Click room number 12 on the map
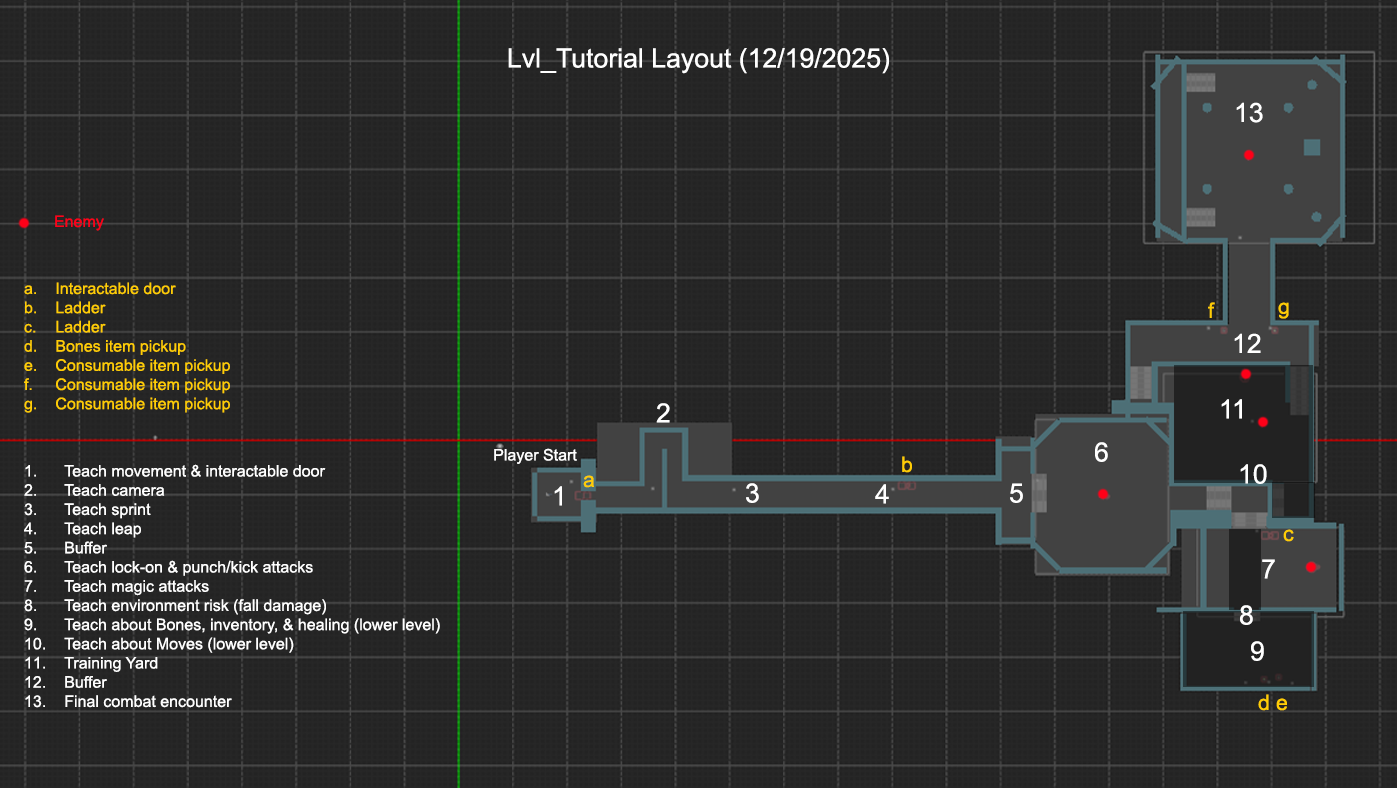Viewport: 1397px width, 788px height. pyautogui.click(x=1247, y=344)
